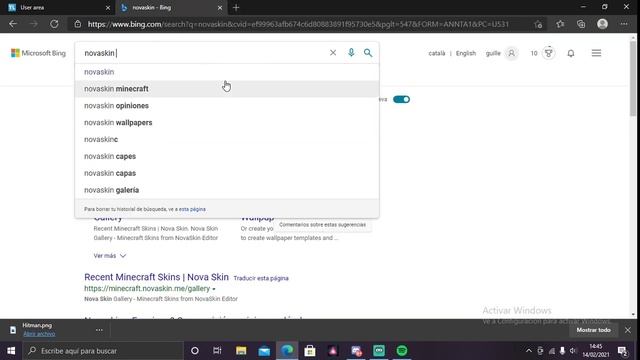Open the Rewards trophy icon
The height and width of the screenshot is (360, 640).
click(x=549, y=53)
